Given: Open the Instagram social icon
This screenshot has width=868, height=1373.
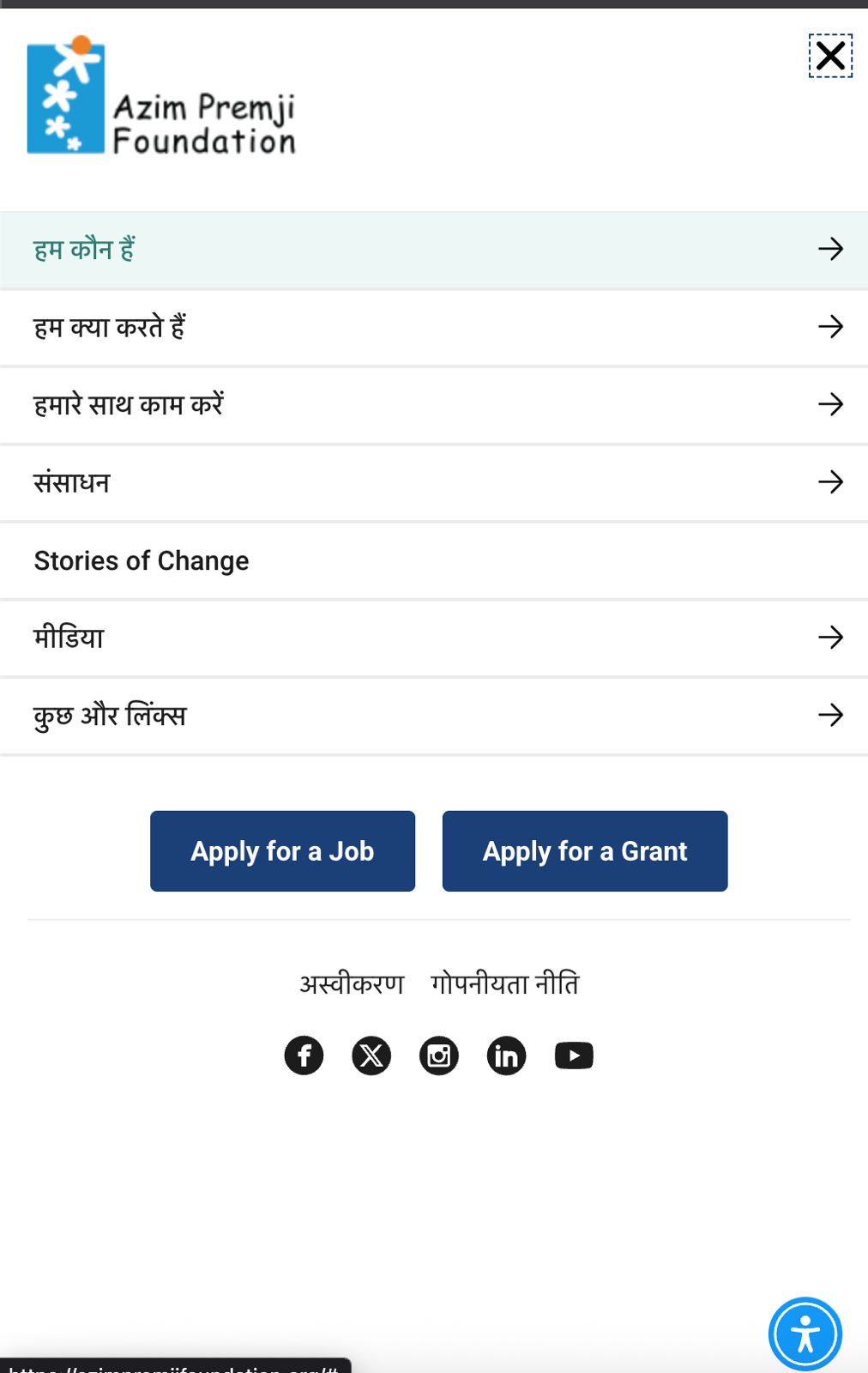Looking at the screenshot, I should (439, 1055).
